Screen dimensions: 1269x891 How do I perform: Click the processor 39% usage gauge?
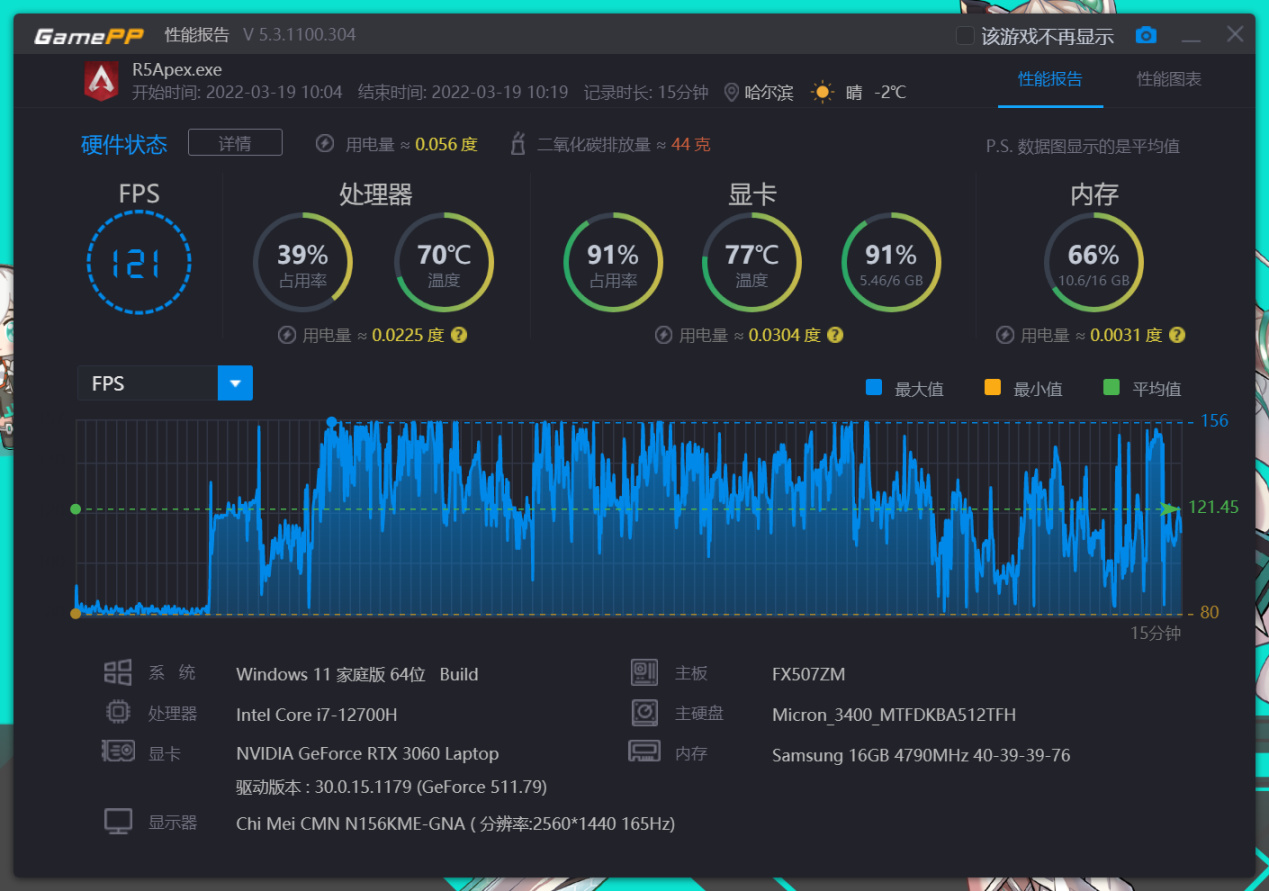pos(302,262)
